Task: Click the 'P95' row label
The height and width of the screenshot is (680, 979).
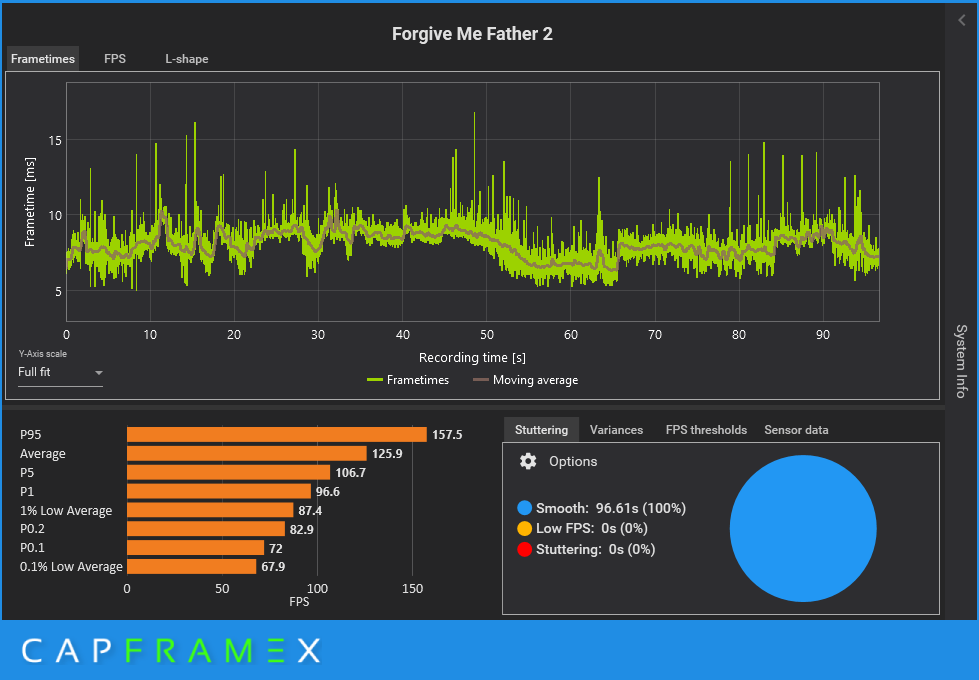Action: [31, 435]
